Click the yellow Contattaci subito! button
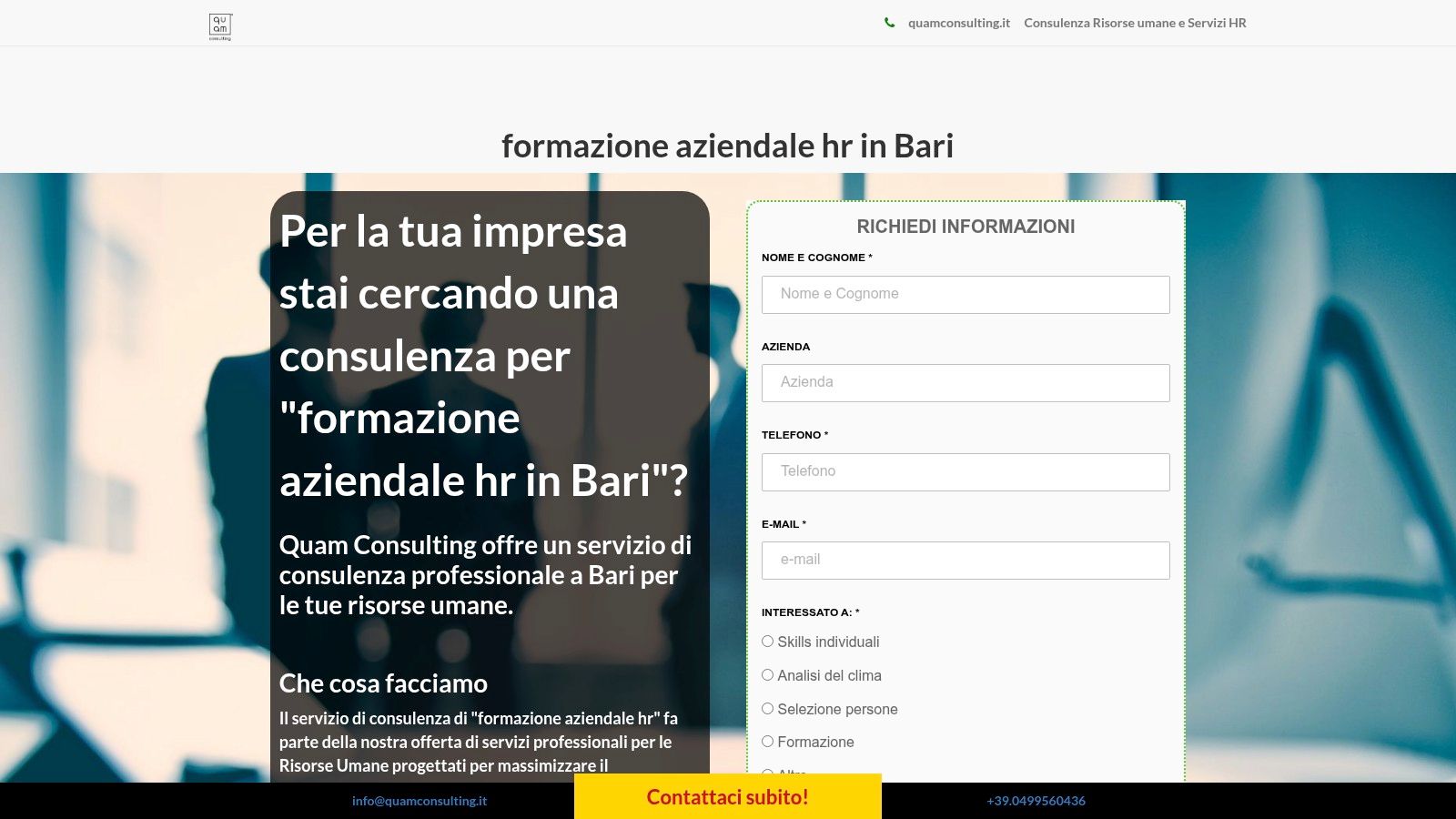The height and width of the screenshot is (819, 1456). [728, 796]
